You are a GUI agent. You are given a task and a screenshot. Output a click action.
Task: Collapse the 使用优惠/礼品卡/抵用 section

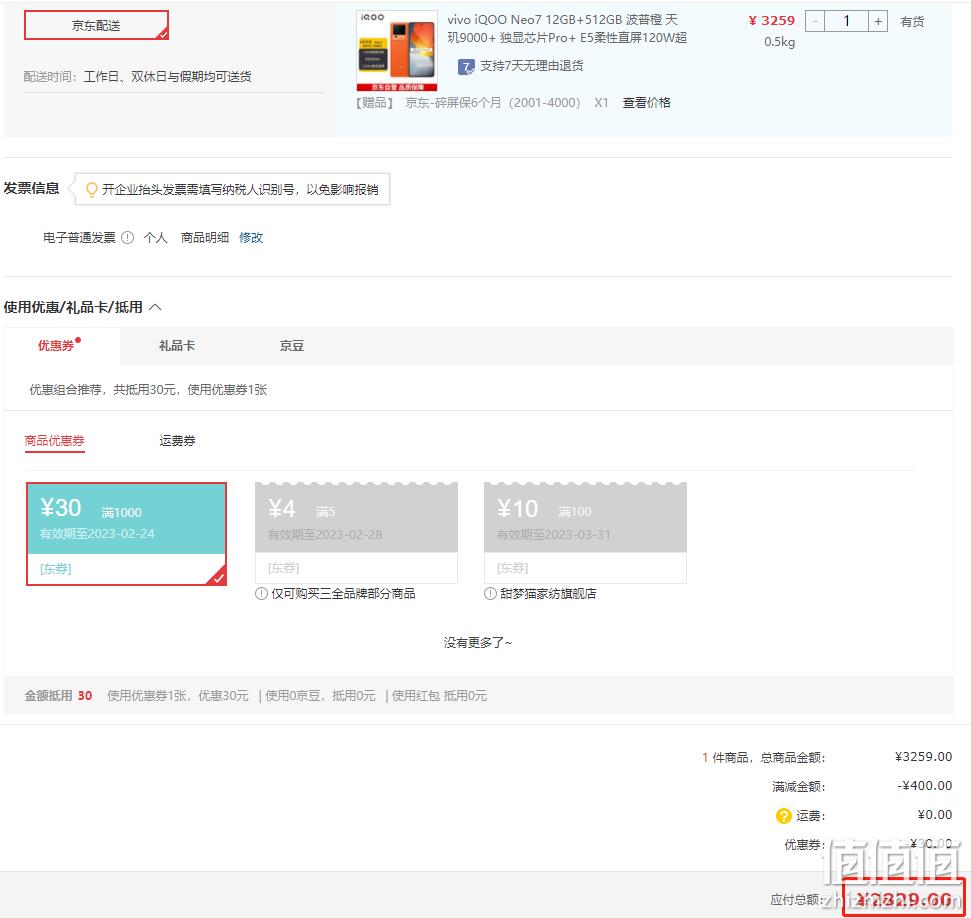(x=155, y=307)
